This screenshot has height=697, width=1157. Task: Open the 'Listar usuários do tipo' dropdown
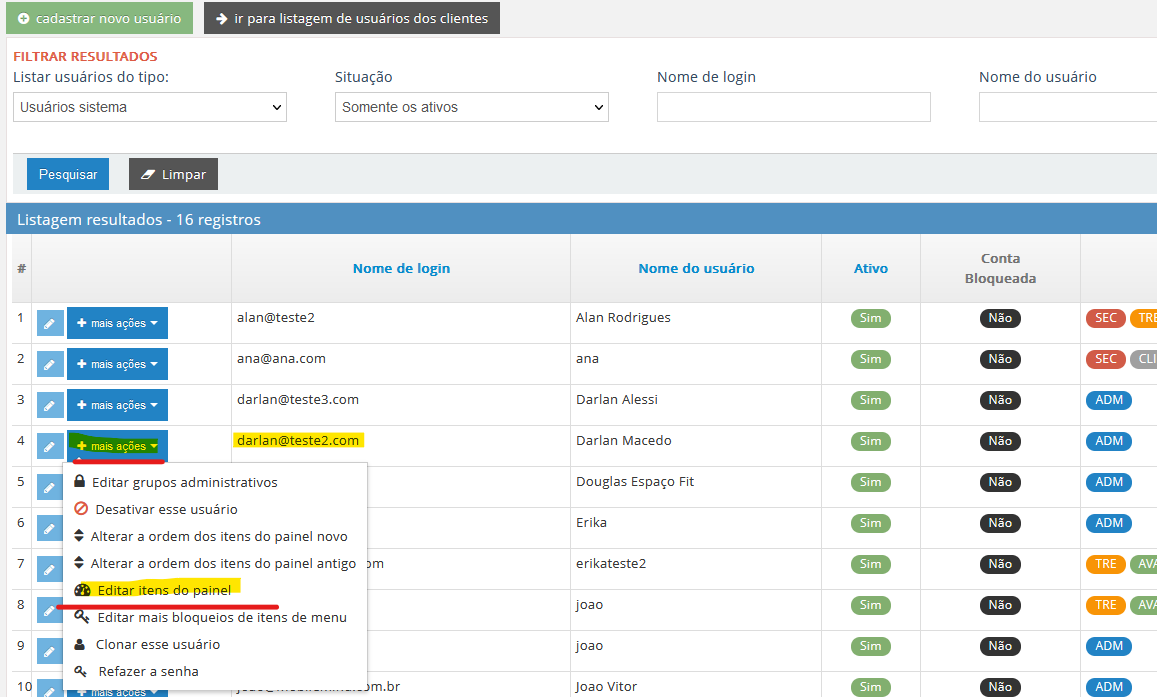coord(150,107)
